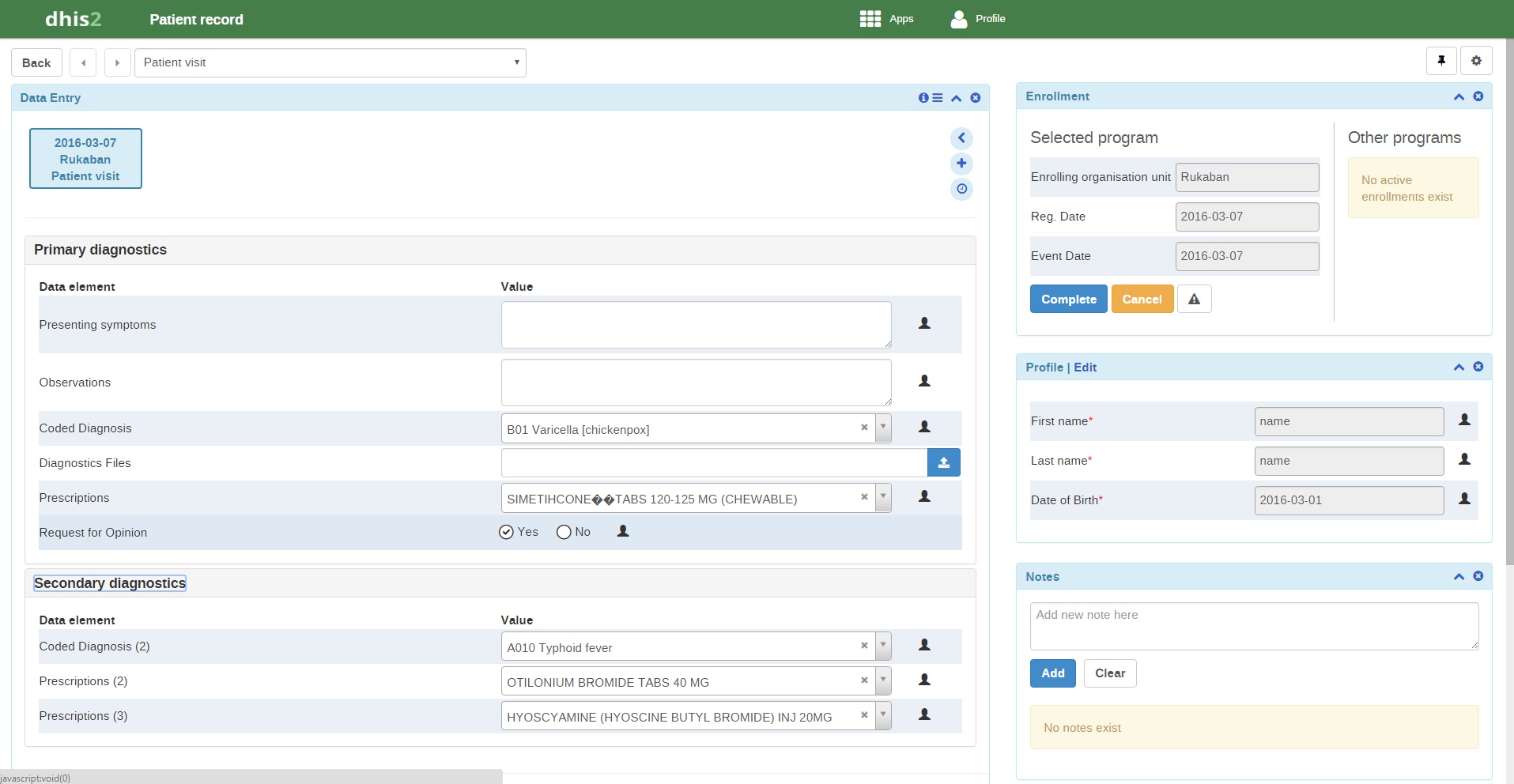Select Yes for Request for Opinion
The width and height of the screenshot is (1514, 784).
click(x=507, y=532)
